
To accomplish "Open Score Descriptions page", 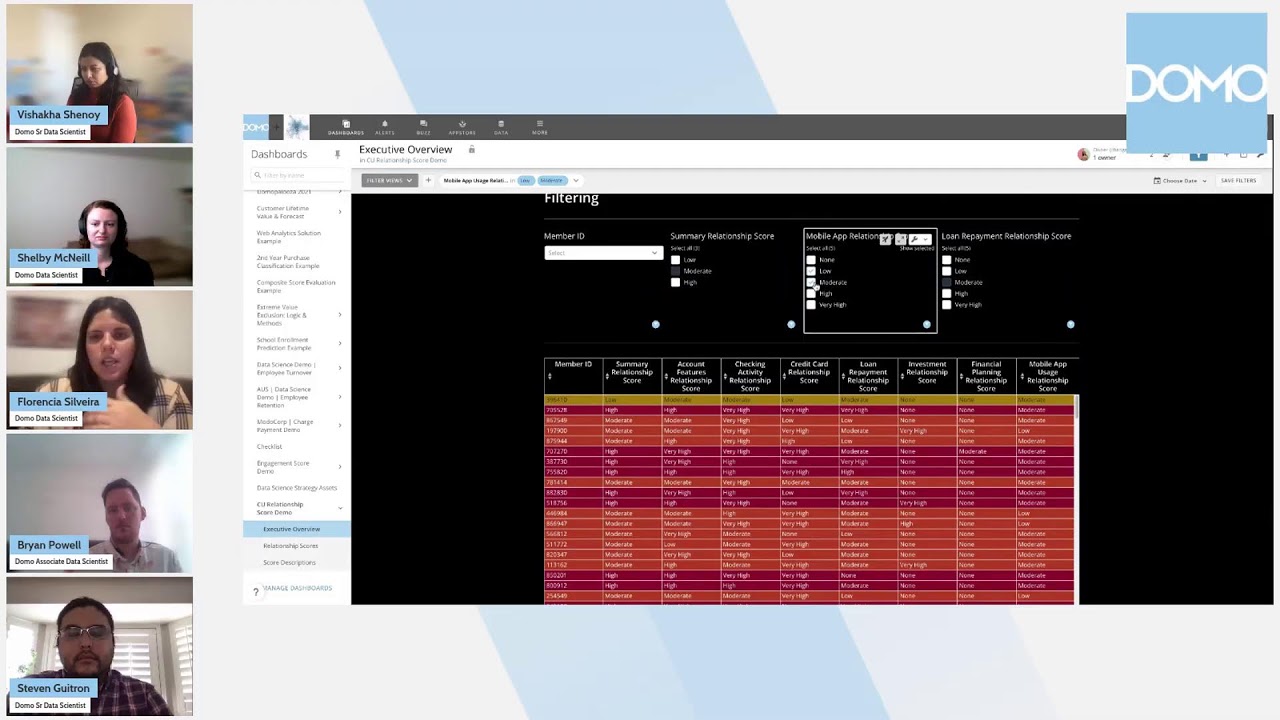I will pos(289,562).
